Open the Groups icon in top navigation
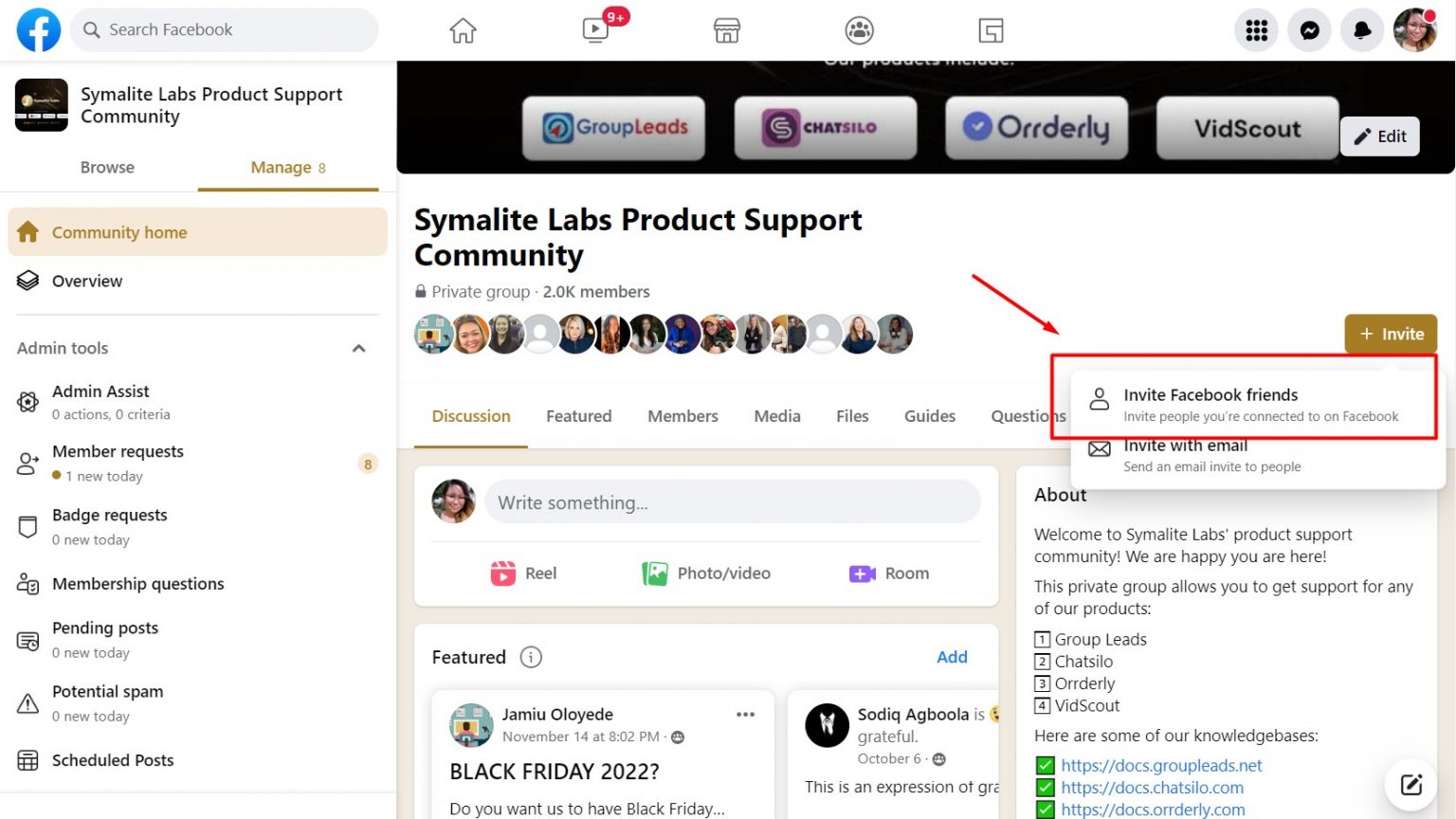This screenshot has width=1456, height=819. click(859, 29)
